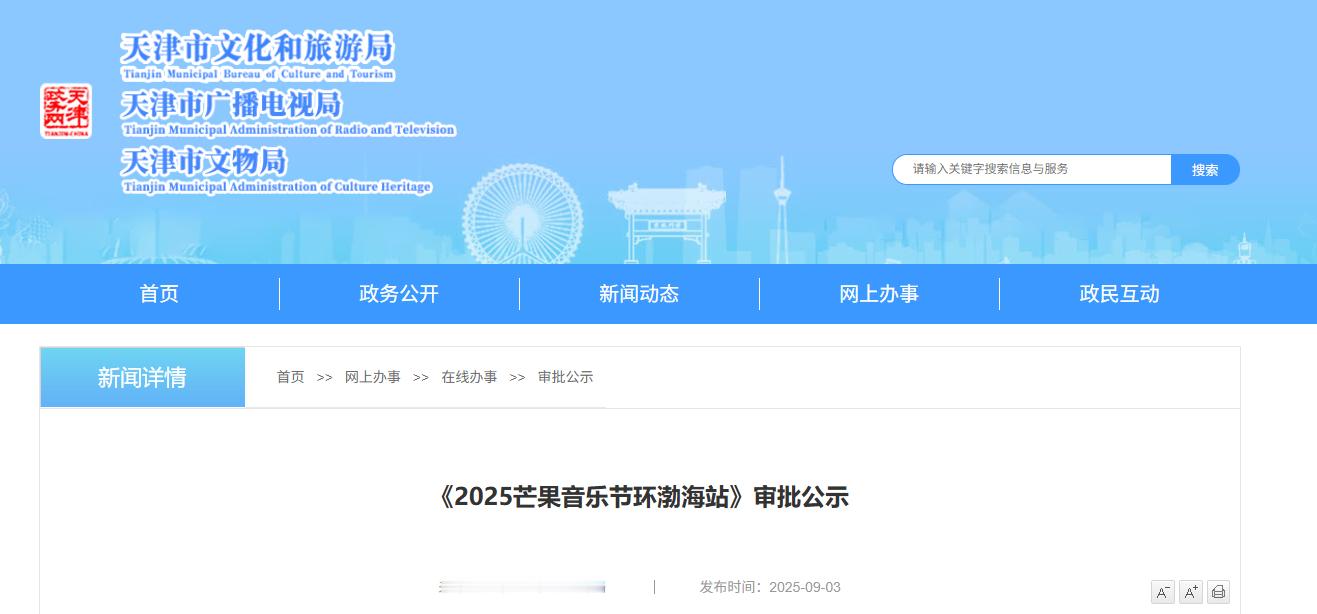Decrease font size with A- icon
Image resolution: width=1317 pixels, height=614 pixels.
(1163, 592)
